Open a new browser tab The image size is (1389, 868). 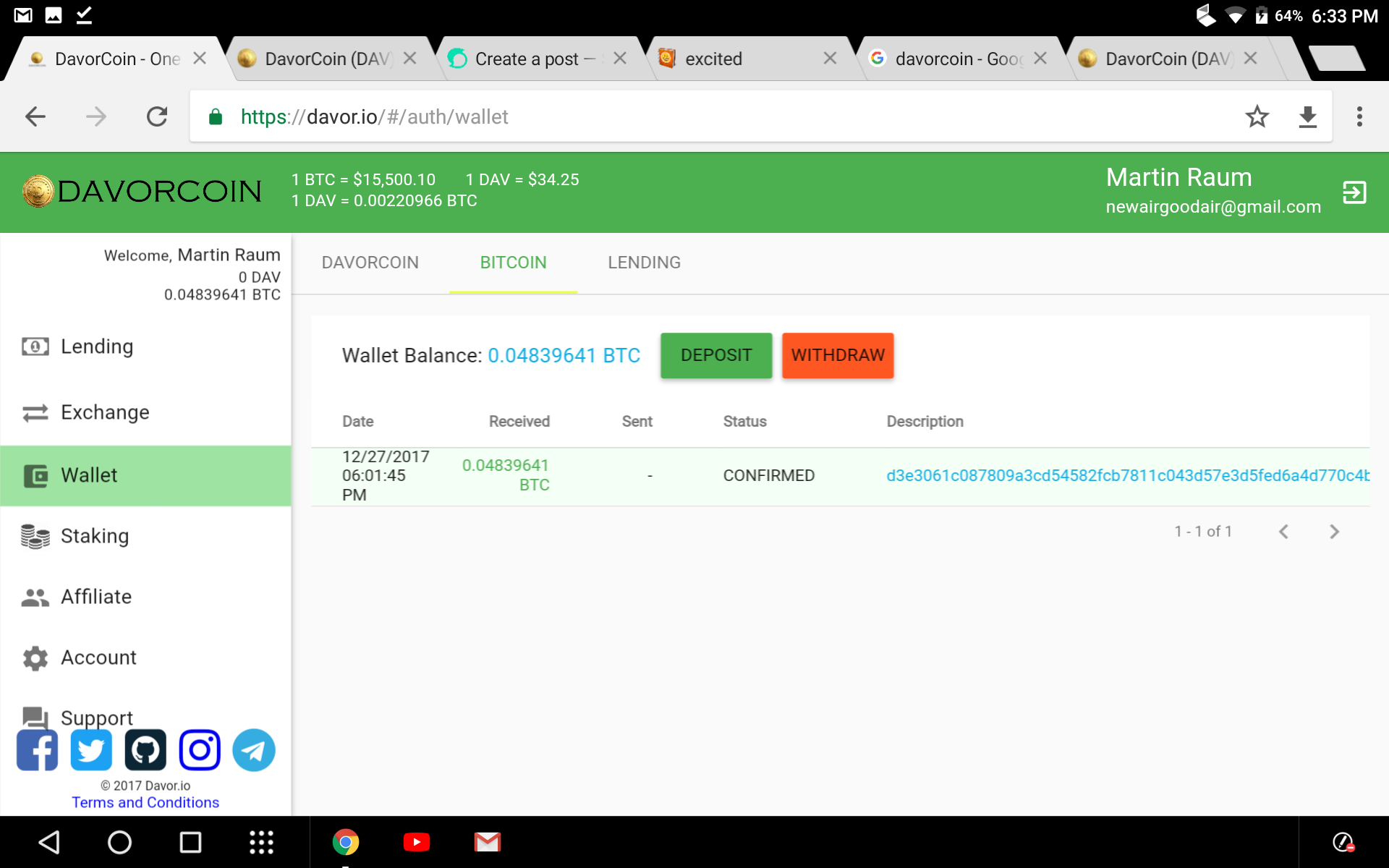point(1337,58)
